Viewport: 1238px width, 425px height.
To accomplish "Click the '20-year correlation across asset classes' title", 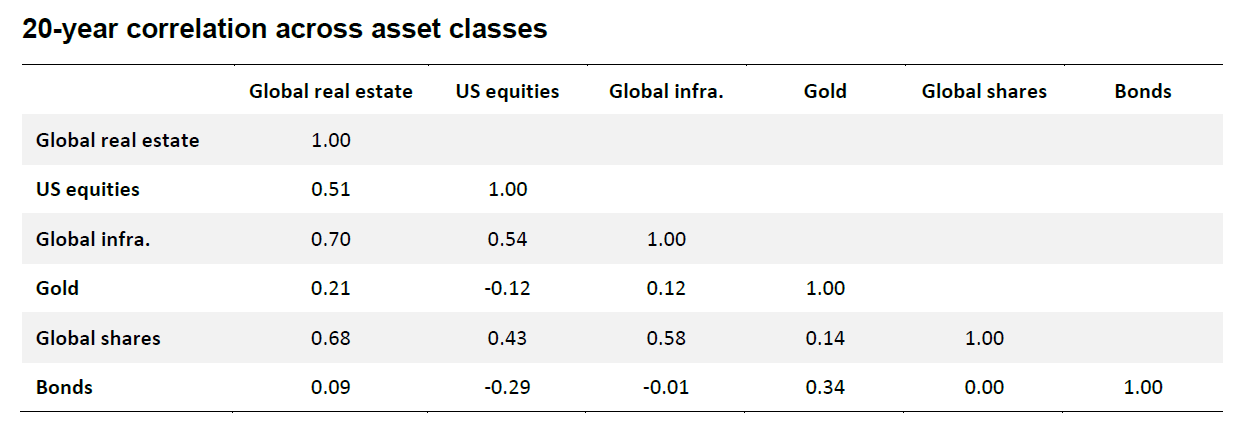I will point(285,29).
